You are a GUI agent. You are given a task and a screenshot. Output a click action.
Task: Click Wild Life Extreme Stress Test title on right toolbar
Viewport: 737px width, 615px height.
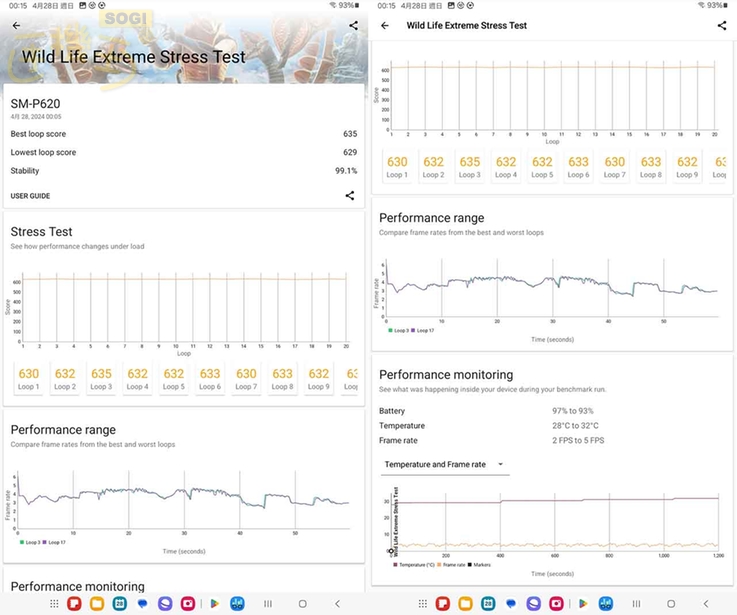[466, 25]
